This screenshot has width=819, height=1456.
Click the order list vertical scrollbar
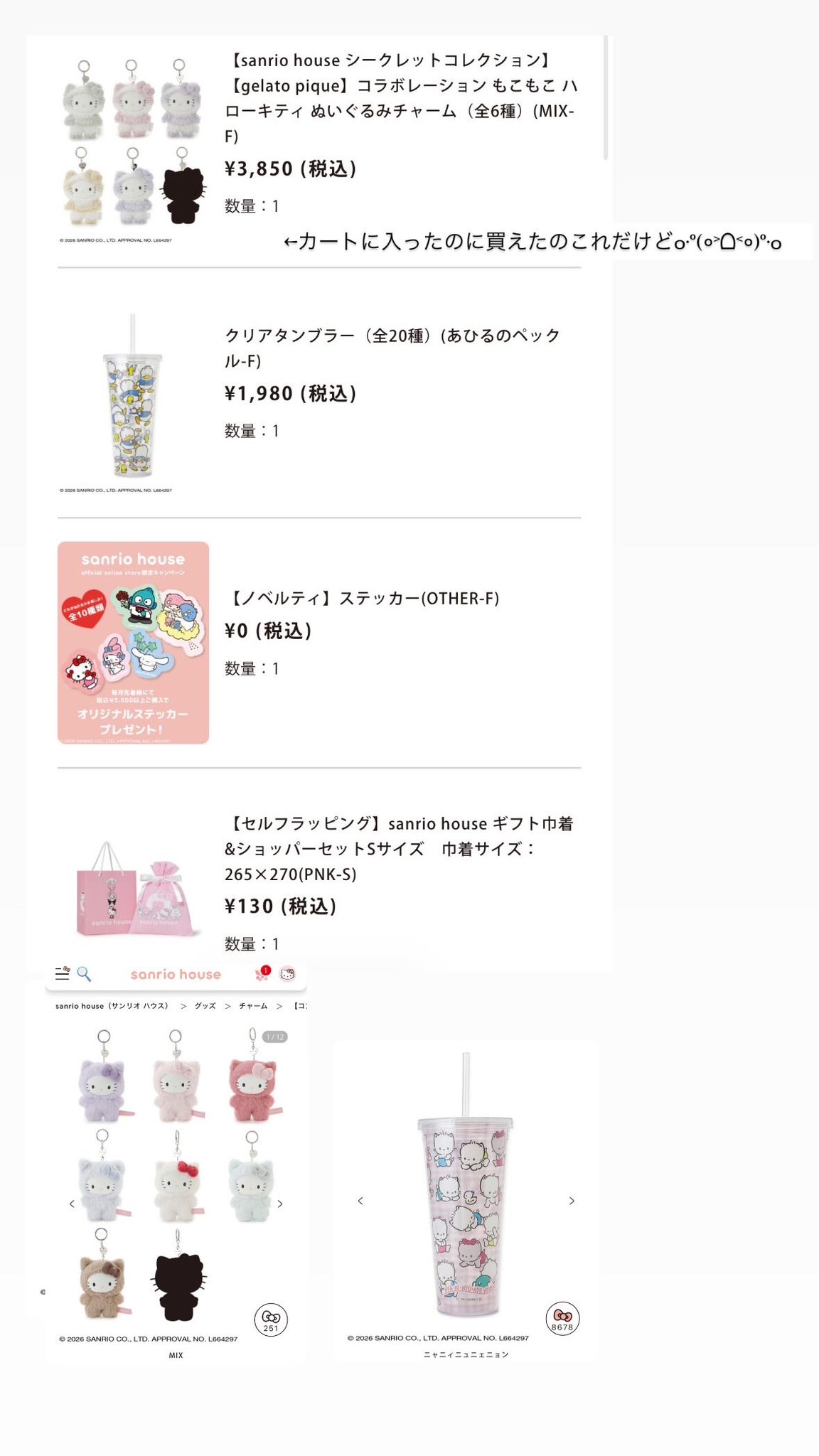click(606, 97)
